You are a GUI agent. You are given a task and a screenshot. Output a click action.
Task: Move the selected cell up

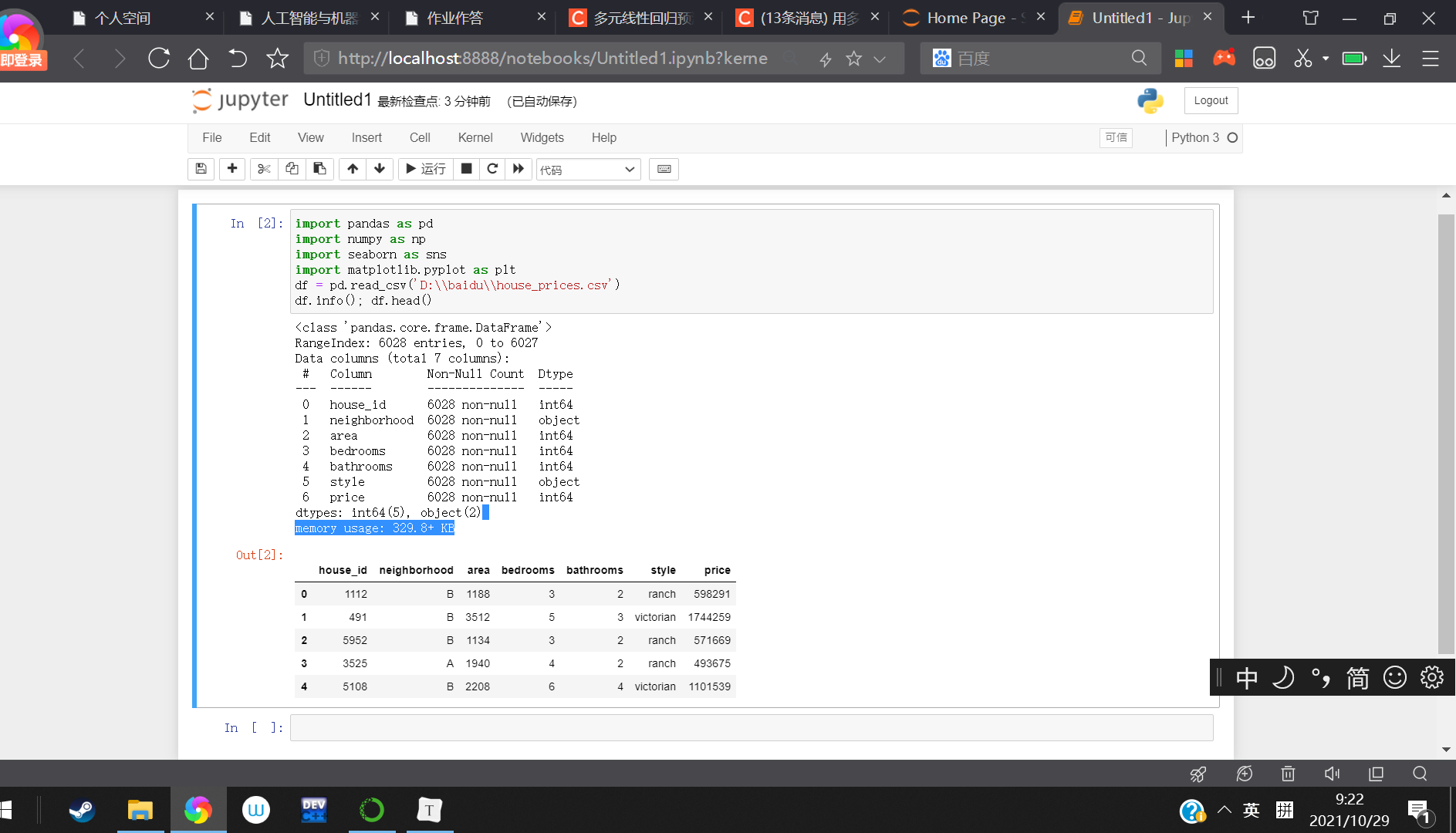tap(353, 169)
